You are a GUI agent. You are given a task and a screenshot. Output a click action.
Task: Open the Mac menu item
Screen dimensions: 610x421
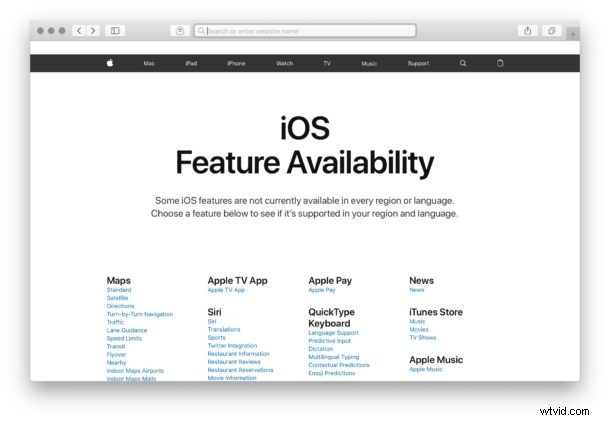(149, 63)
